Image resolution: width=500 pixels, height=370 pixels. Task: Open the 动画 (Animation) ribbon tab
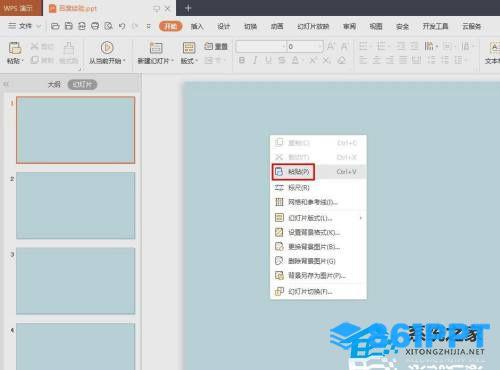tap(277, 26)
